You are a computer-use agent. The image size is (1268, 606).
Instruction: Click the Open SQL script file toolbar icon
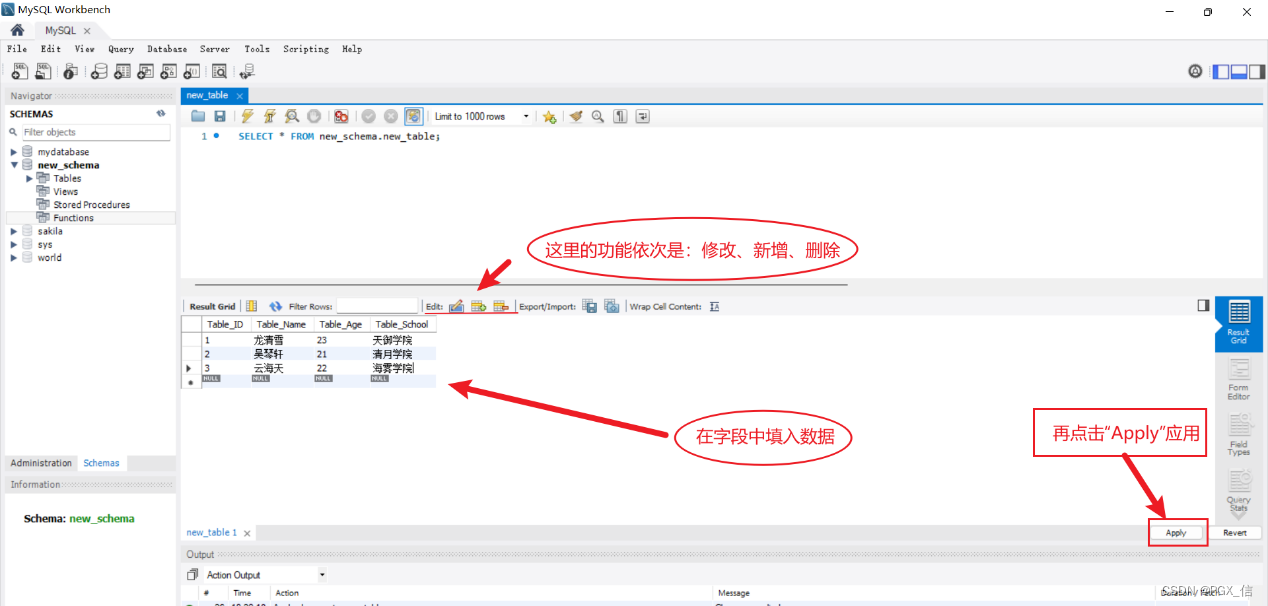point(43,71)
